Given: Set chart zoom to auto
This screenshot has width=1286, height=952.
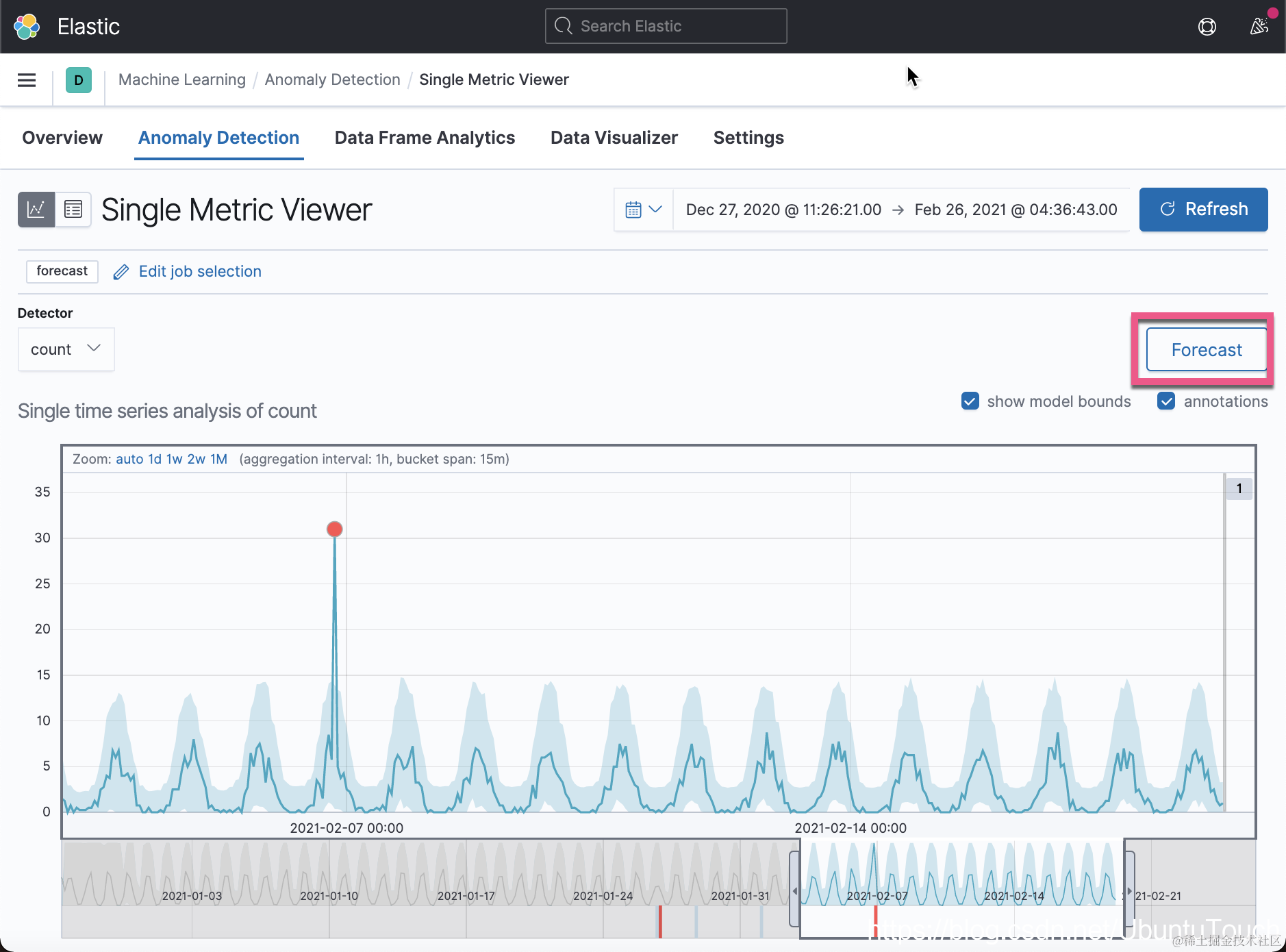Looking at the screenshot, I should pos(129,459).
